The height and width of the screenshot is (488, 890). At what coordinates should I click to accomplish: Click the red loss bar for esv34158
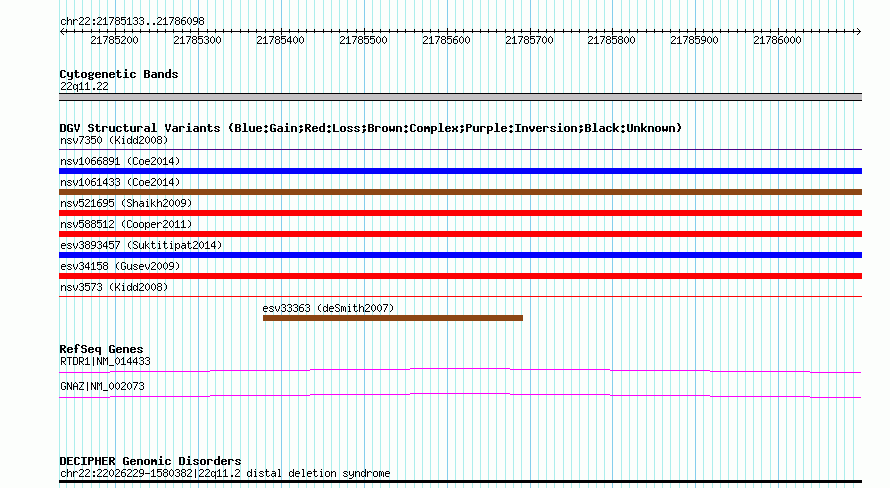tap(460, 276)
